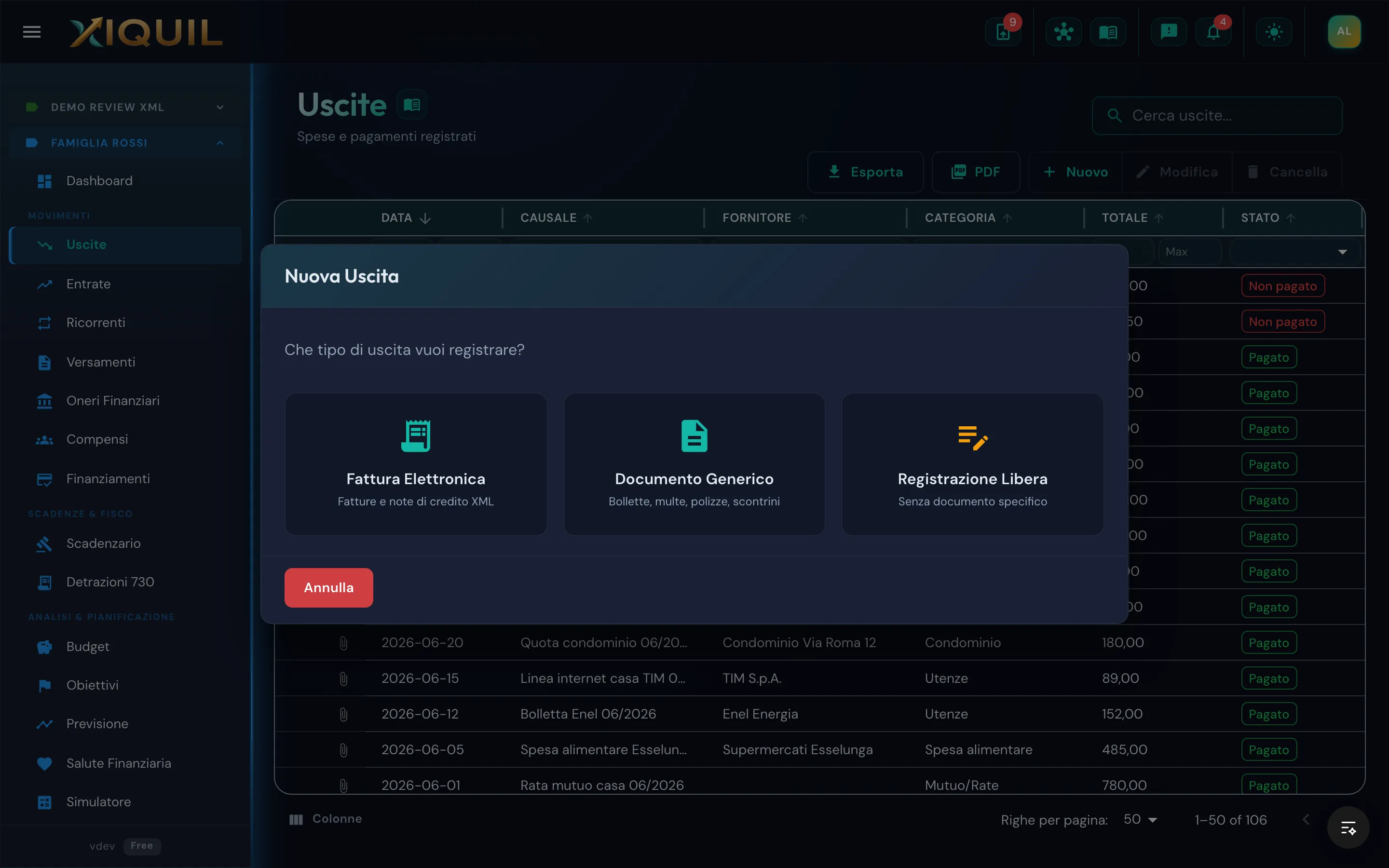Click the Oneri Finanziari bank icon

click(44, 401)
